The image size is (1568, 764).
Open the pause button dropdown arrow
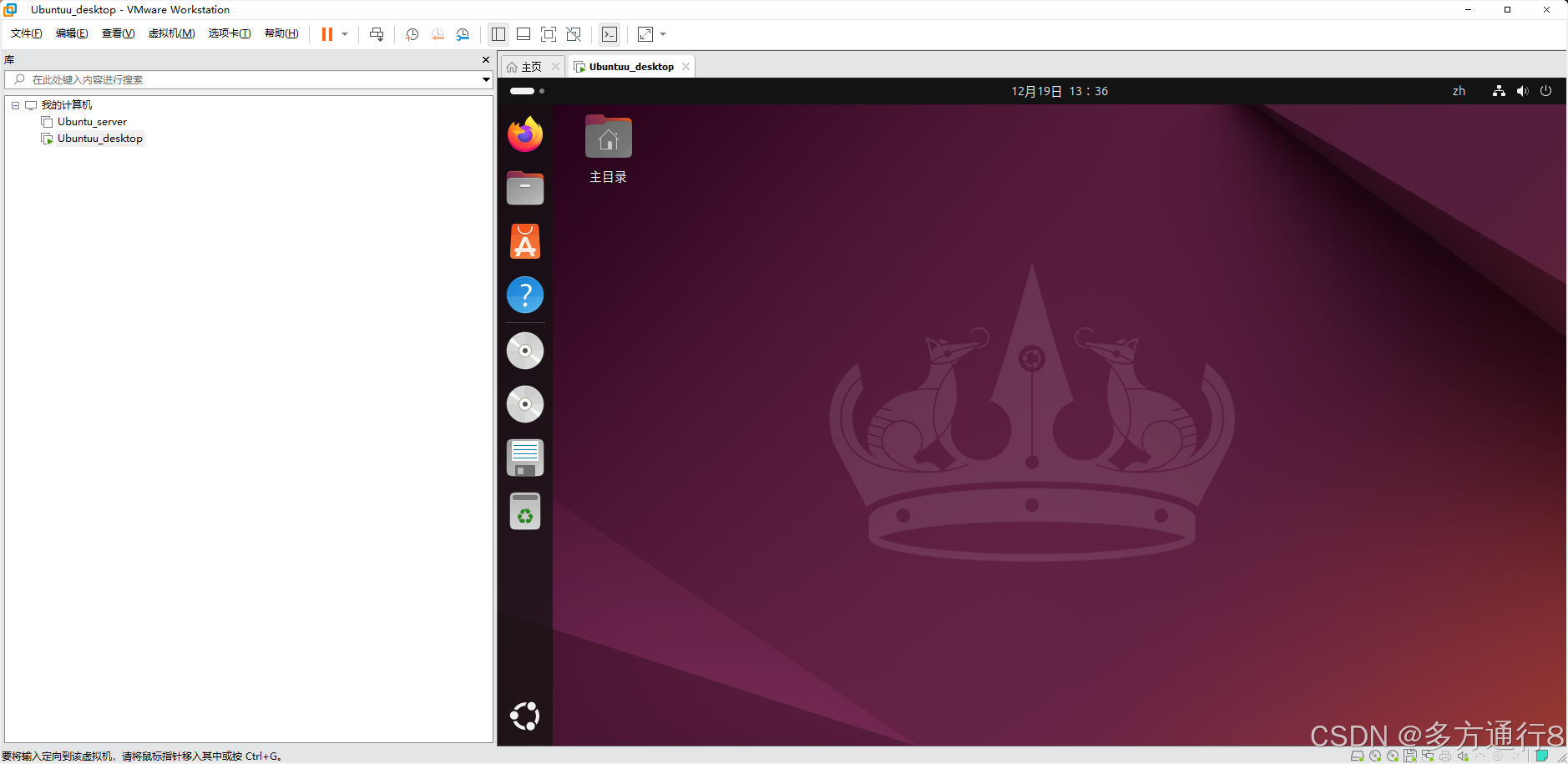tap(345, 34)
